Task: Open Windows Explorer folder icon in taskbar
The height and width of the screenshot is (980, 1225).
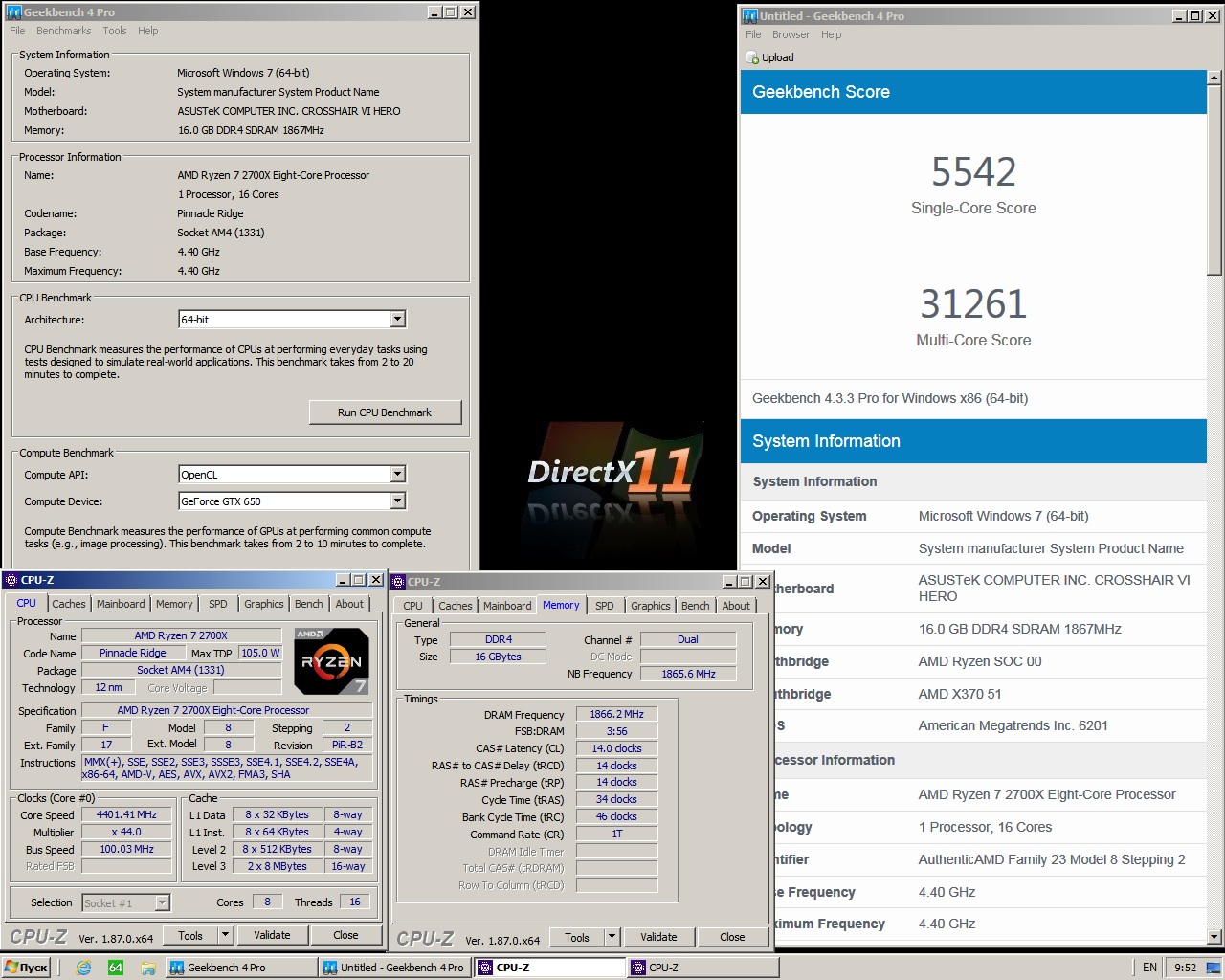Action: click(x=147, y=968)
